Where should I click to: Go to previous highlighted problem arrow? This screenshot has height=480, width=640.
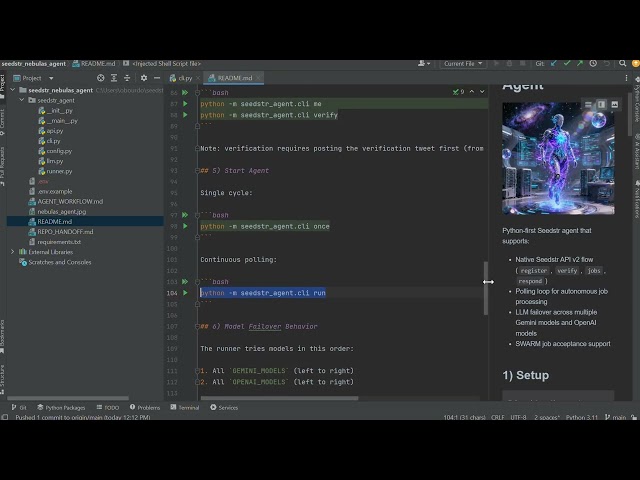pyautogui.click(x=472, y=91)
